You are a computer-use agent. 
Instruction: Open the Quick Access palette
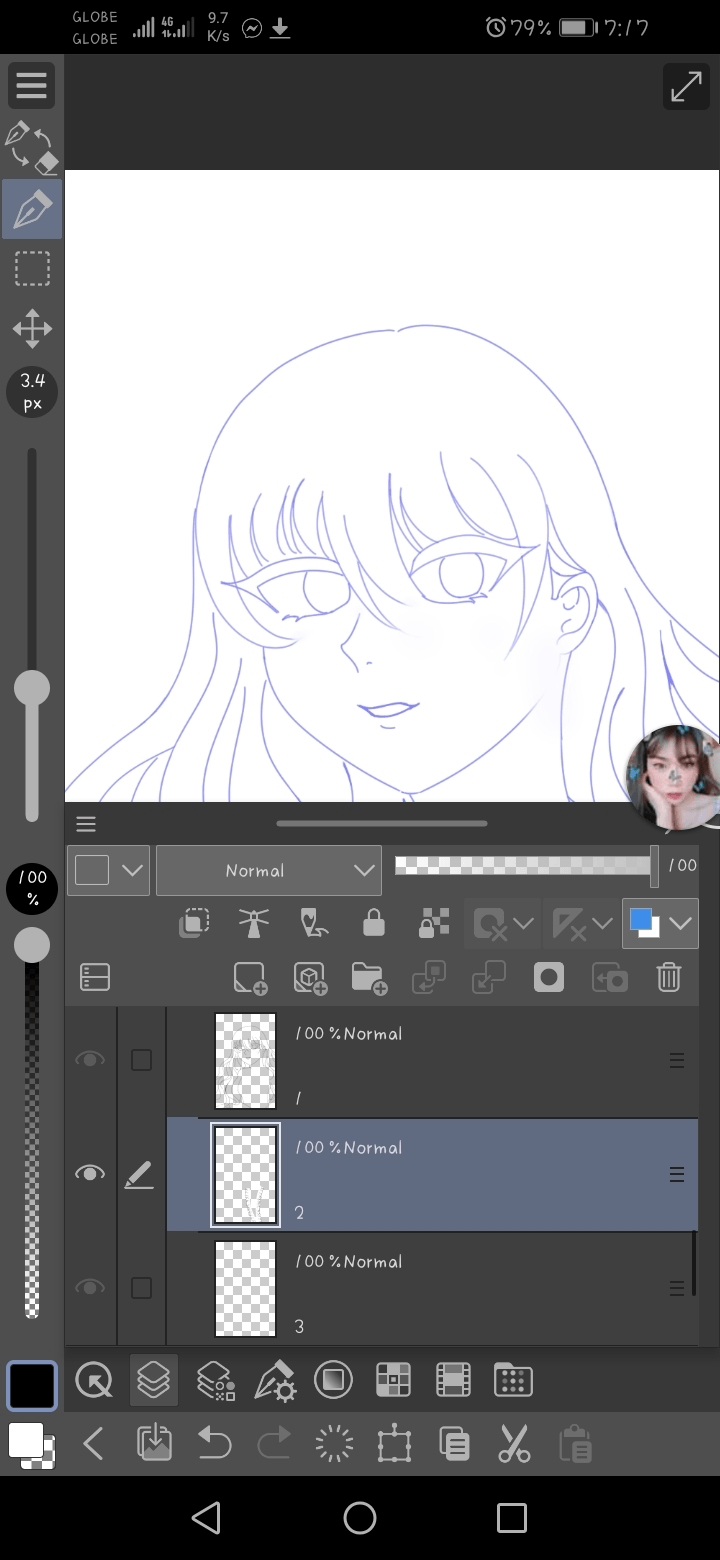tap(95, 1381)
